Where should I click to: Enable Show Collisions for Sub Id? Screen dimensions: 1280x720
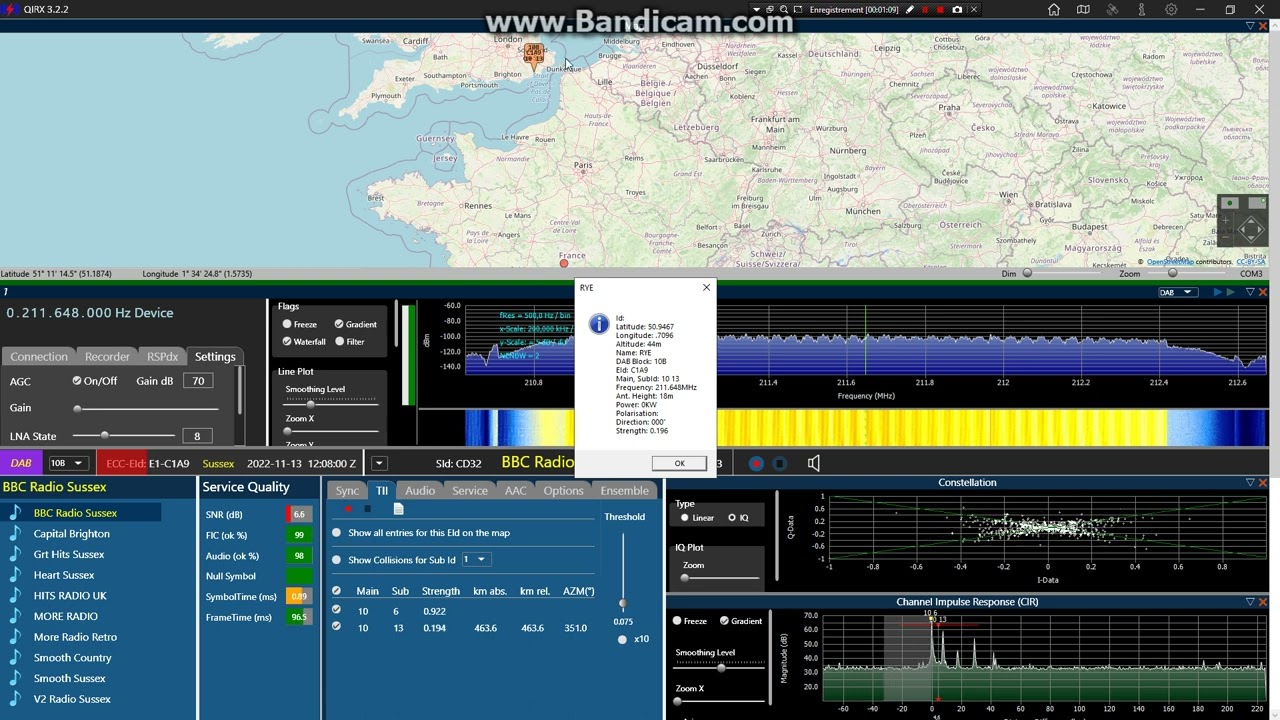[336, 560]
